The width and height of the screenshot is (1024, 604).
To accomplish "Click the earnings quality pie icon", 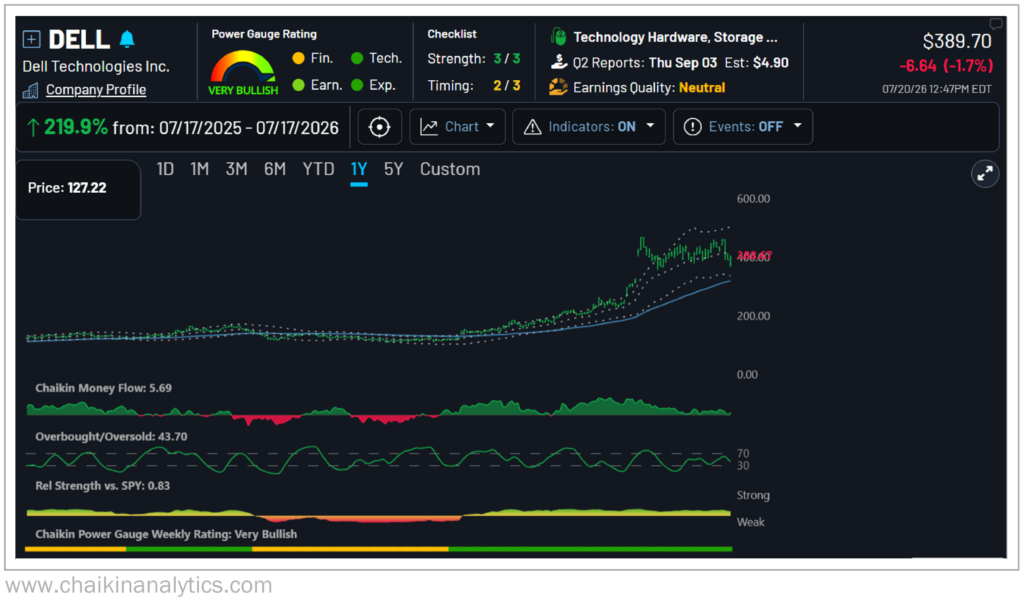I will click(x=558, y=87).
